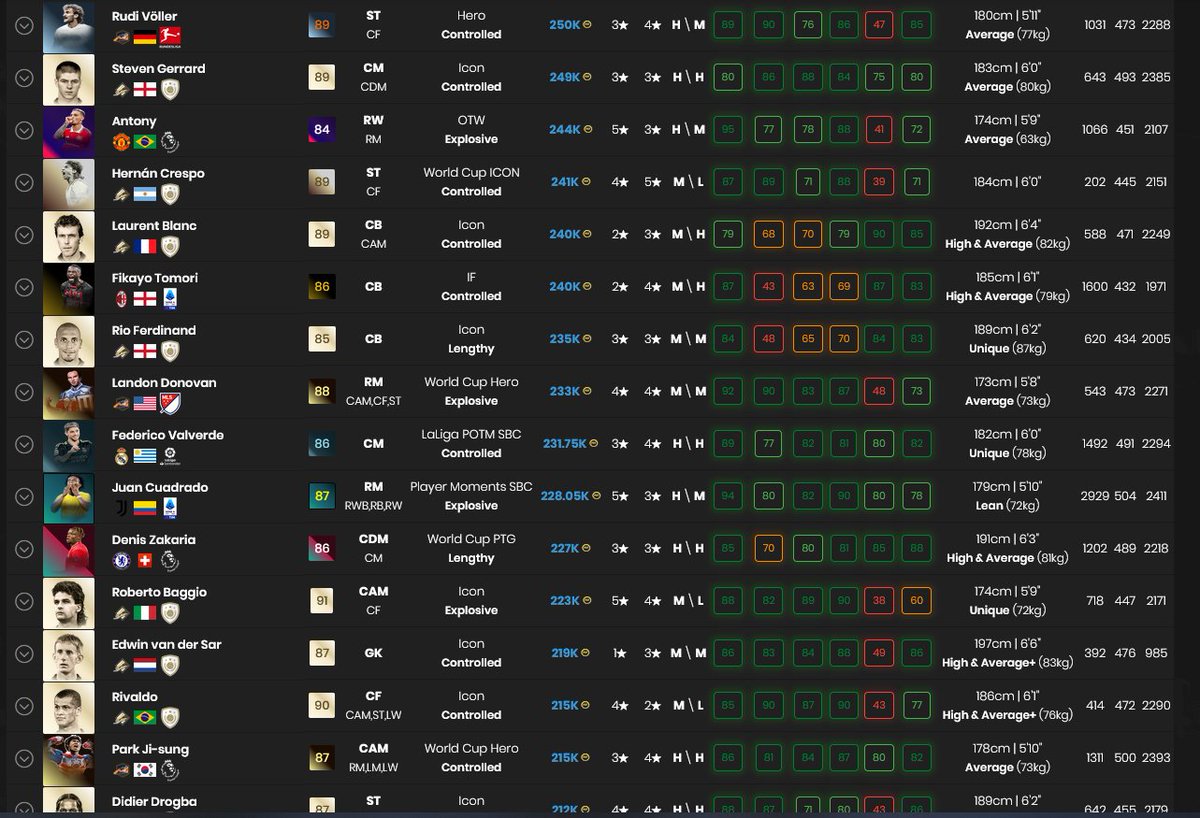Select the Chelsea badge under Denis Zakaria
The width and height of the screenshot is (1200, 818).
[120, 560]
